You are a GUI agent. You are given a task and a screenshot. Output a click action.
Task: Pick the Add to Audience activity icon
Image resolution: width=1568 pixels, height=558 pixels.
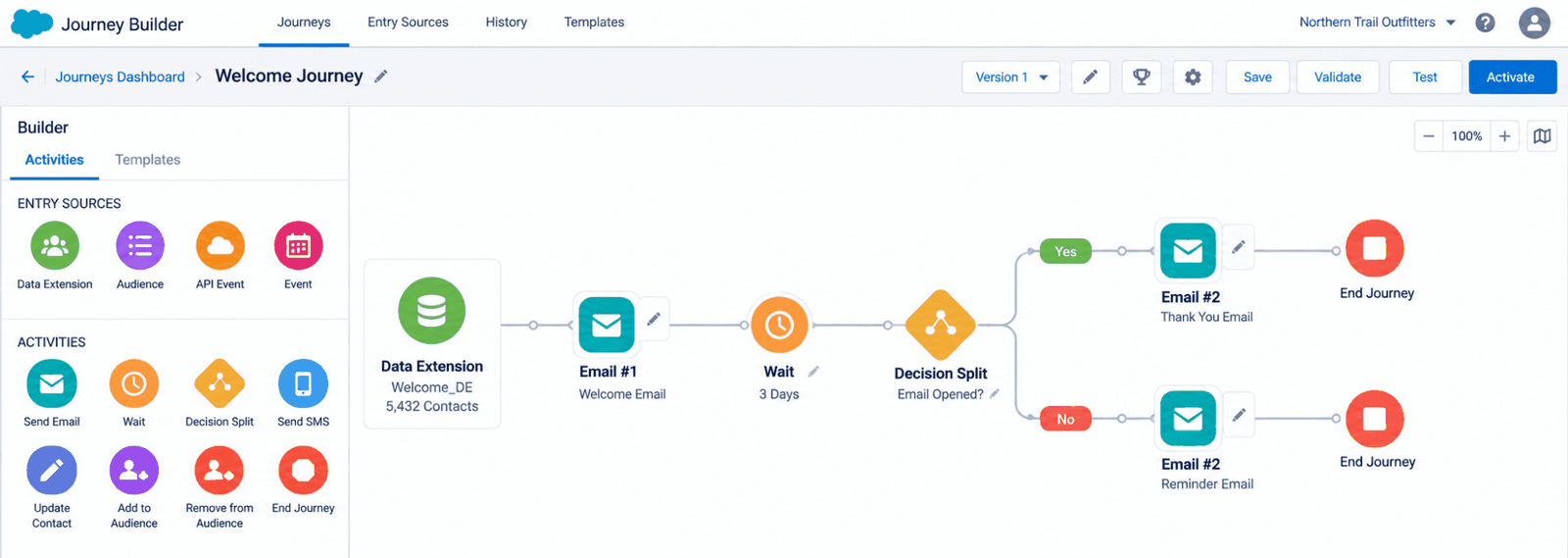click(x=134, y=471)
